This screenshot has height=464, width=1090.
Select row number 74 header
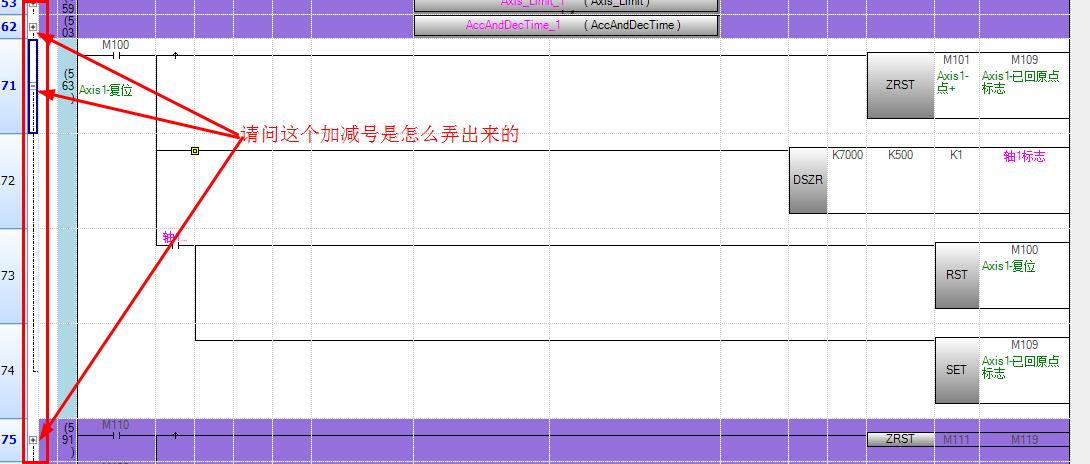pos(9,371)
